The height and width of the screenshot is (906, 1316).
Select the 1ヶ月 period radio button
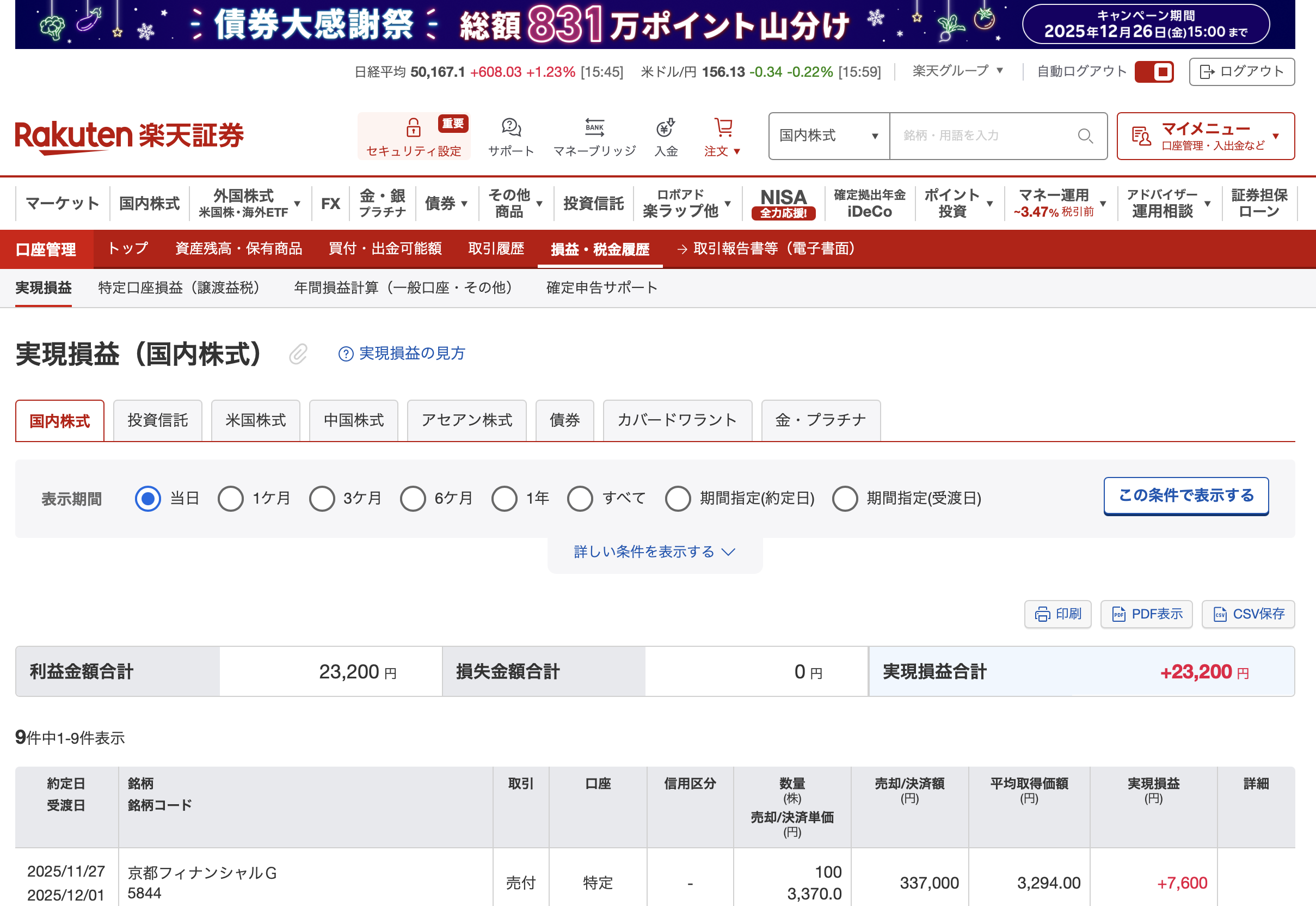(x=230, y=499)
